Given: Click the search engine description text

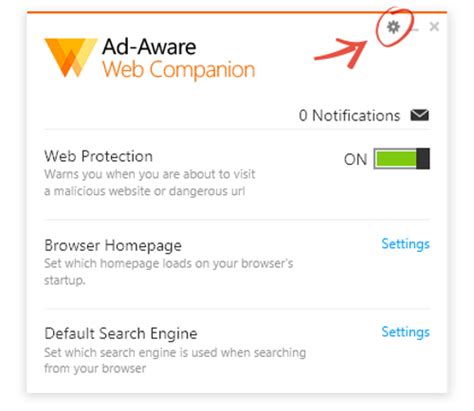Looking at the screenshot, I should click(175, 360).
